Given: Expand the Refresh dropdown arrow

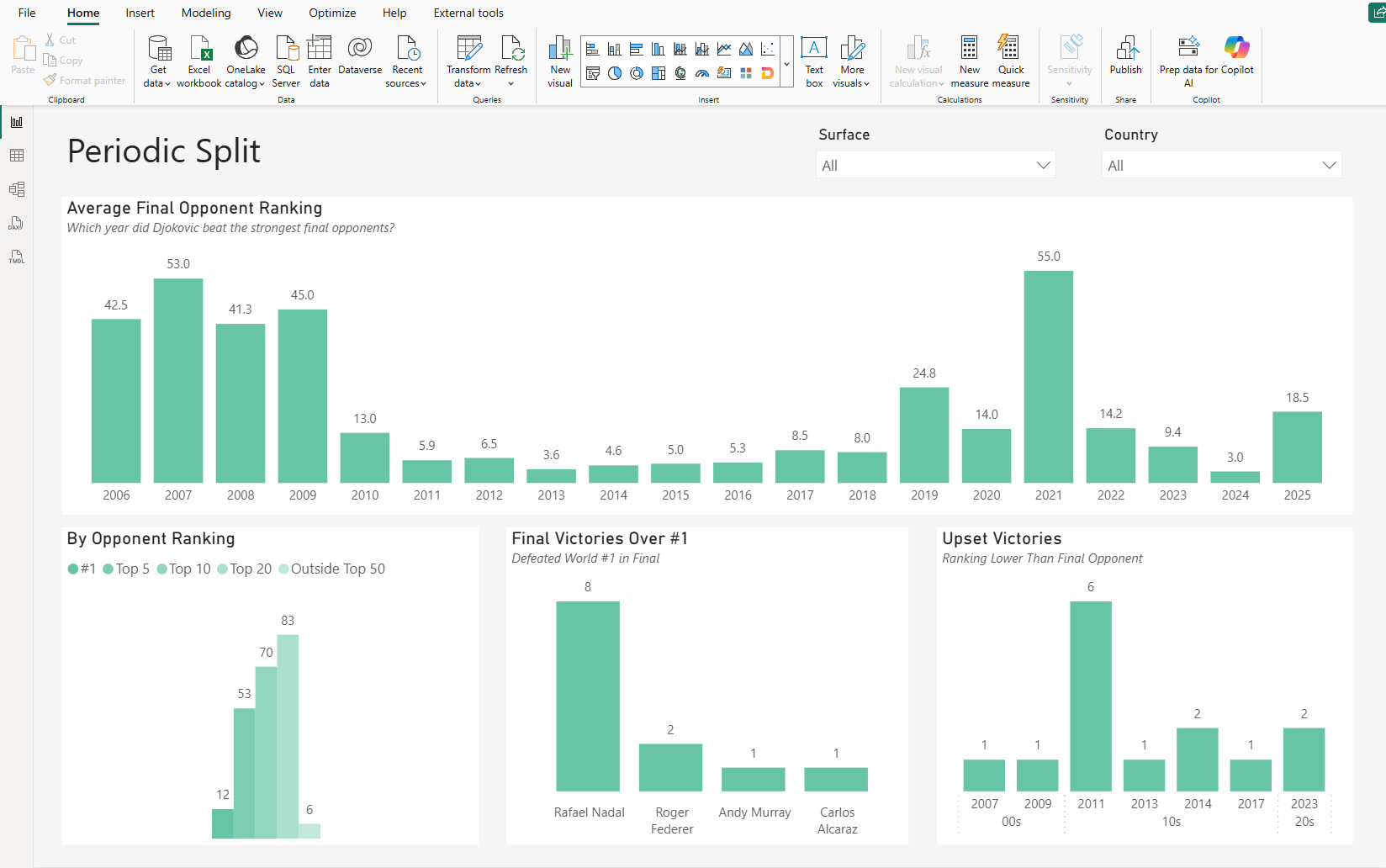Looking at the screenshot, I should pos(510,83).
